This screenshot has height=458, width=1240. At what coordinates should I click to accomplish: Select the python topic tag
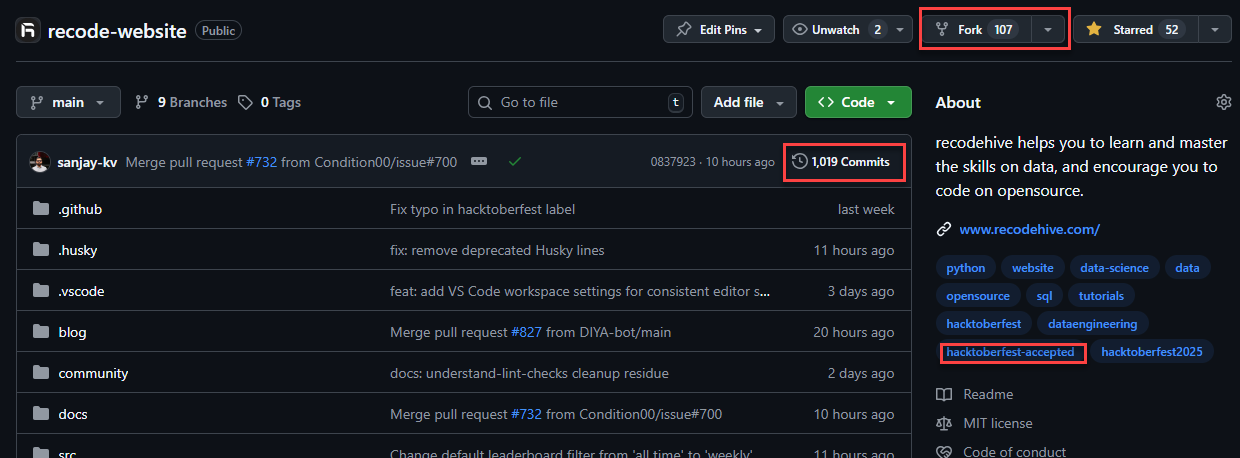[x=965, y=267]
